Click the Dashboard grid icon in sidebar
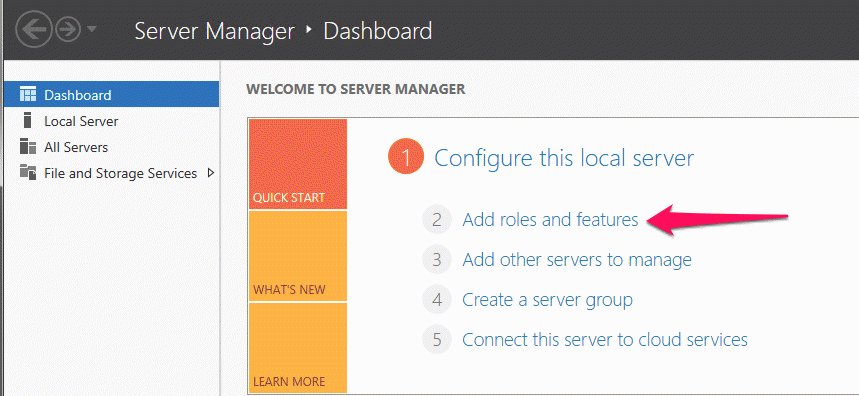The image size is (859, 396). [27, 95]
